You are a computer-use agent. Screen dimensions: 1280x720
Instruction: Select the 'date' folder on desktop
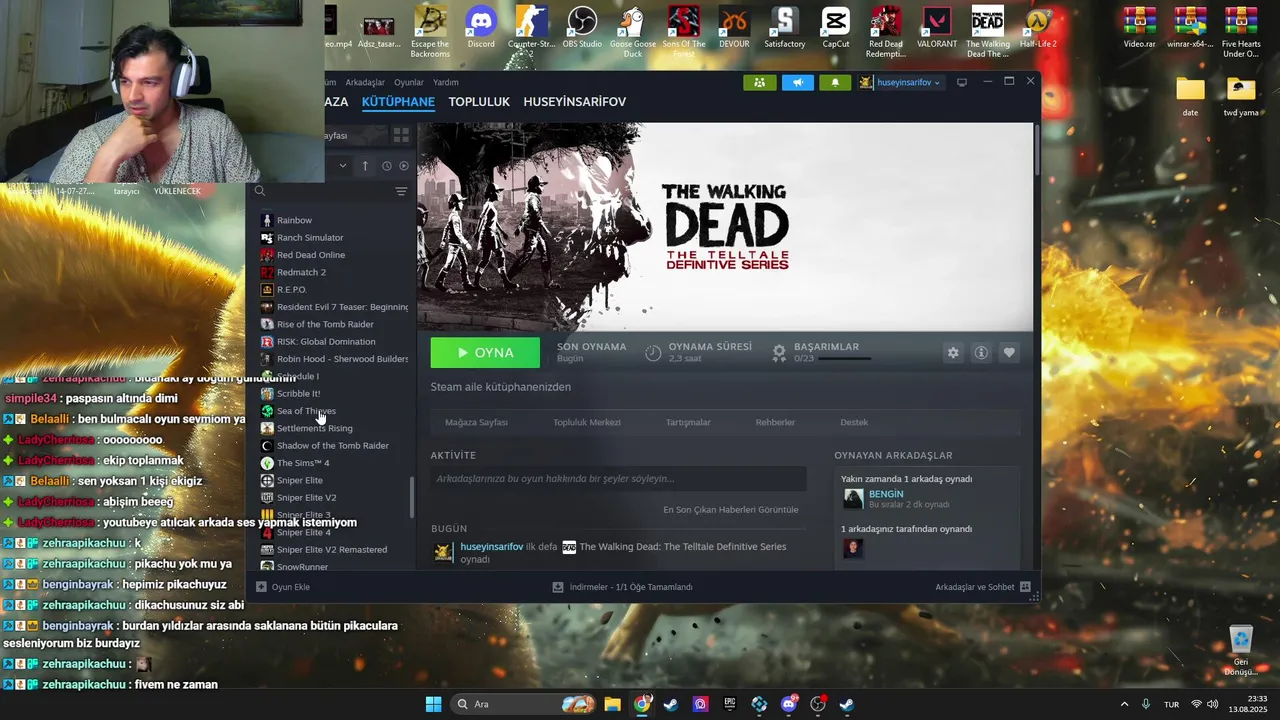click(1190, 97)
